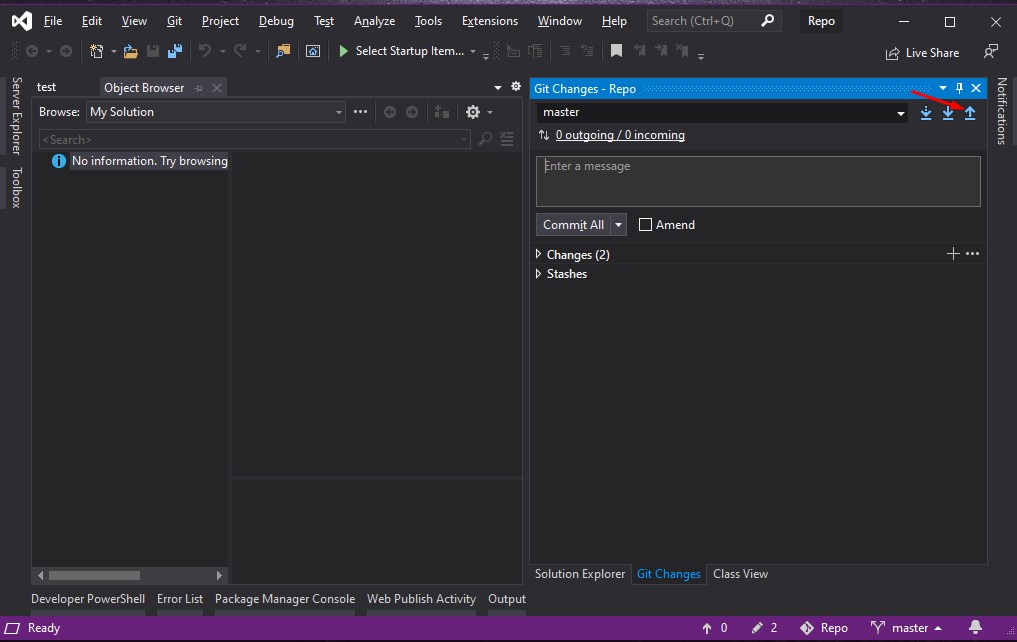The image size is (1017, 642).
Task: Click the Enter a message commit box
Action: tap(757, 180)
